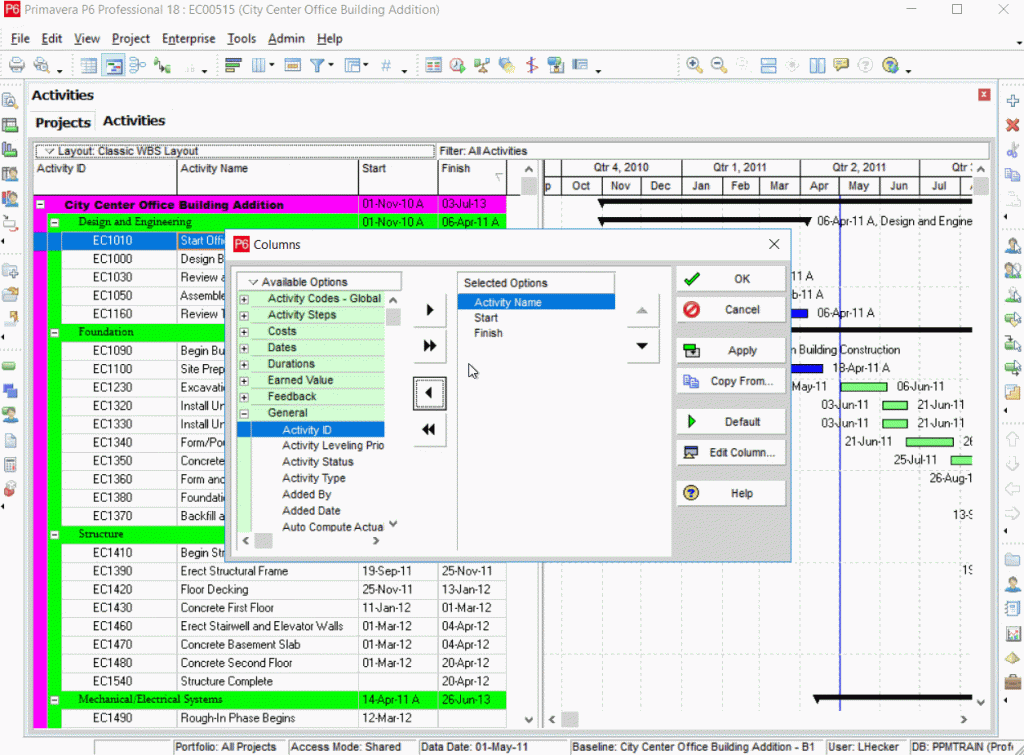Switch to the Projects tab

coord(63,123)
